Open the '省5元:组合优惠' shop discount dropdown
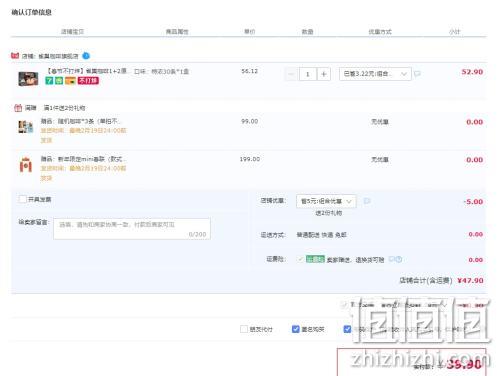Viewport: 500px width, 376px height. click(x=326, y=201)
